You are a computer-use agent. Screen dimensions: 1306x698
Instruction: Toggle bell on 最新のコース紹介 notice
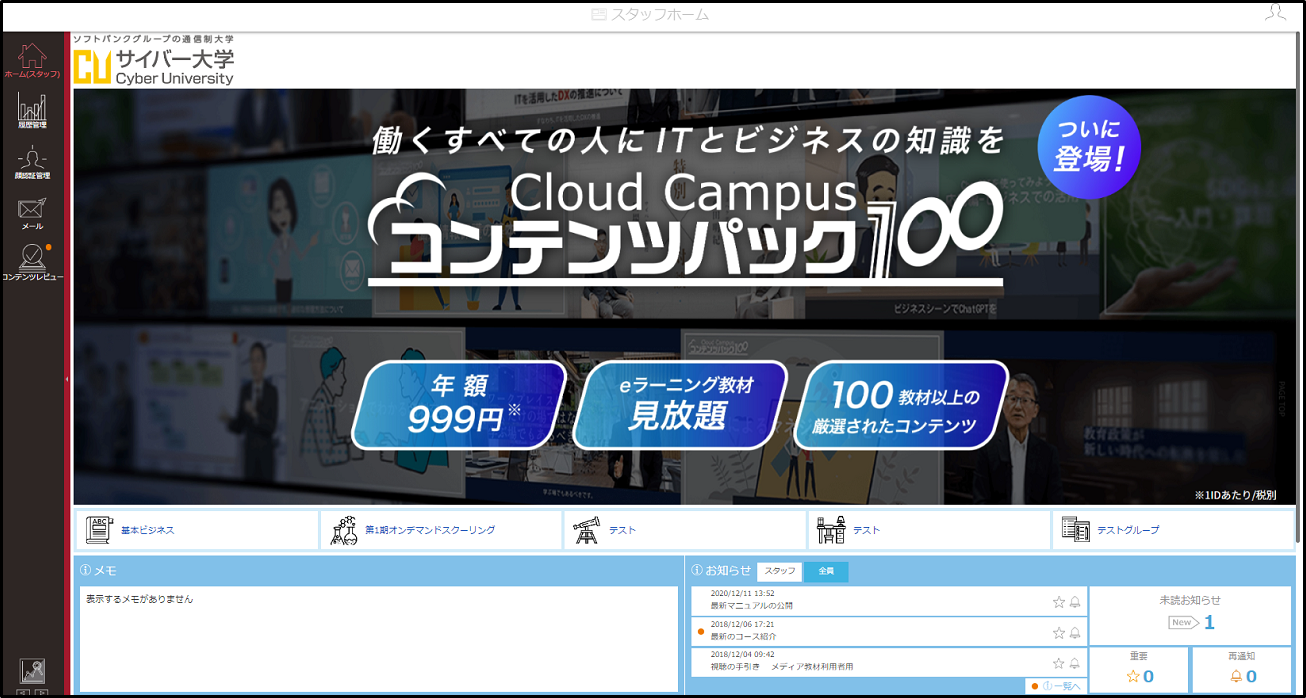tap(1075, 633)
